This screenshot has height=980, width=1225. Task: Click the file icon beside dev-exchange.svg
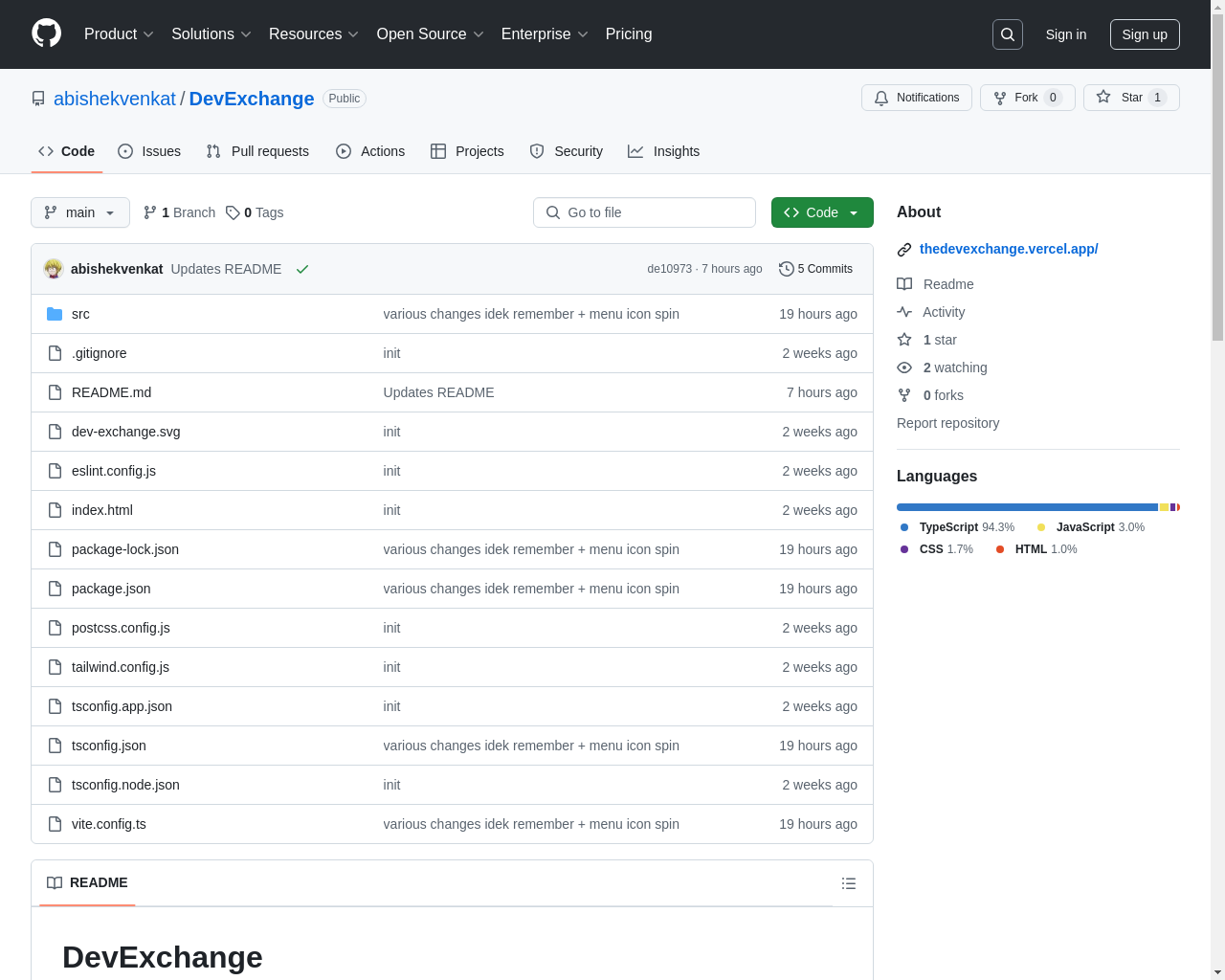[55, 432]
